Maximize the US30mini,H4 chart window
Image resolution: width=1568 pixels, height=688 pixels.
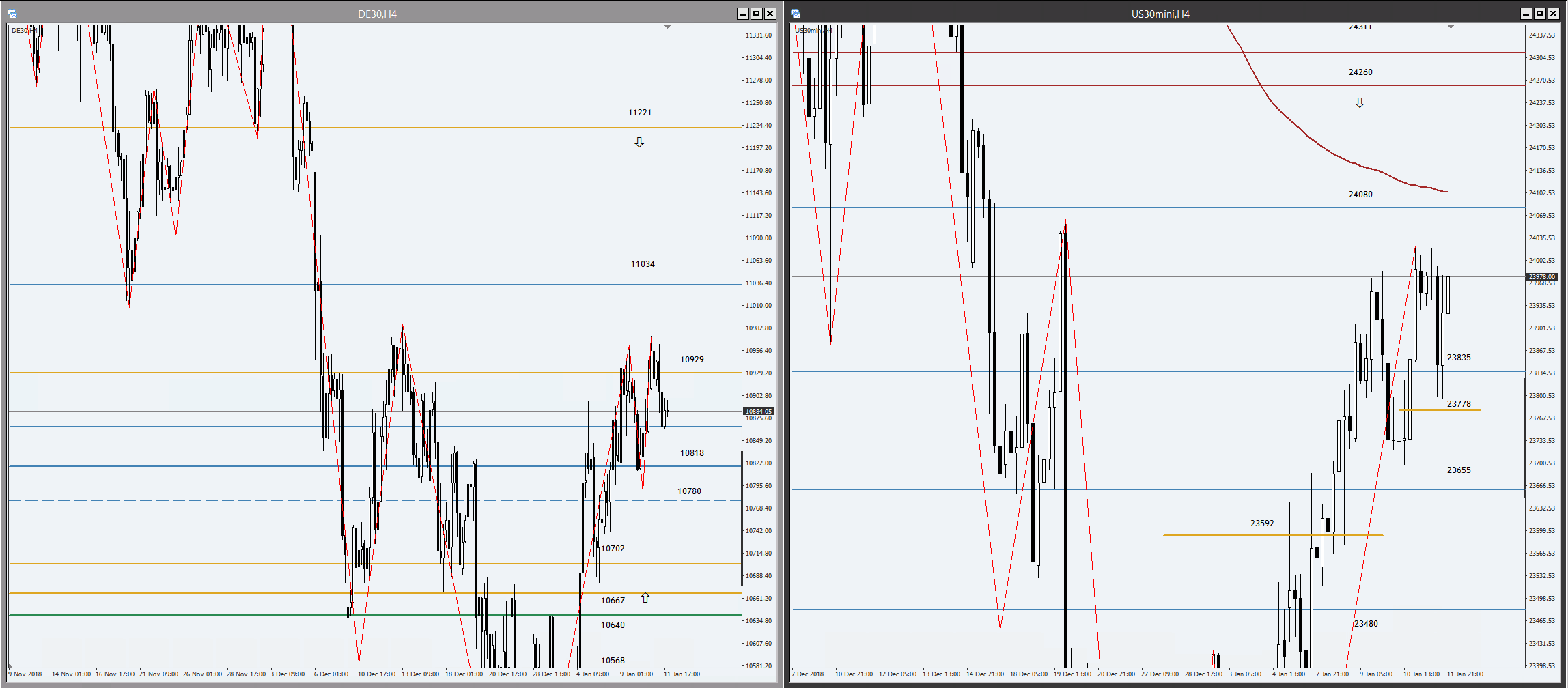1539,13
